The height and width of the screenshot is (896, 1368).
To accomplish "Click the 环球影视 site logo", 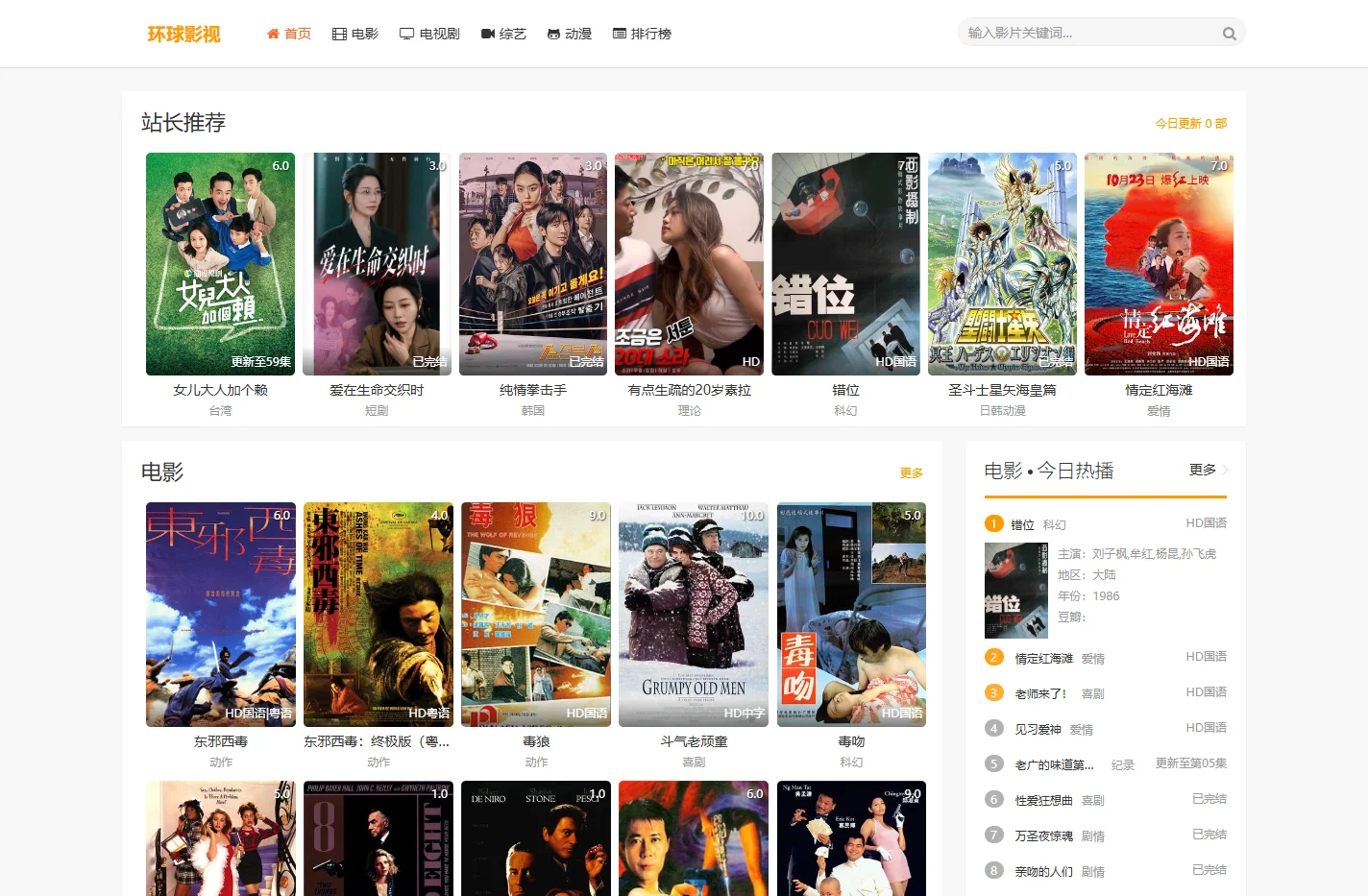I will 183,34.
